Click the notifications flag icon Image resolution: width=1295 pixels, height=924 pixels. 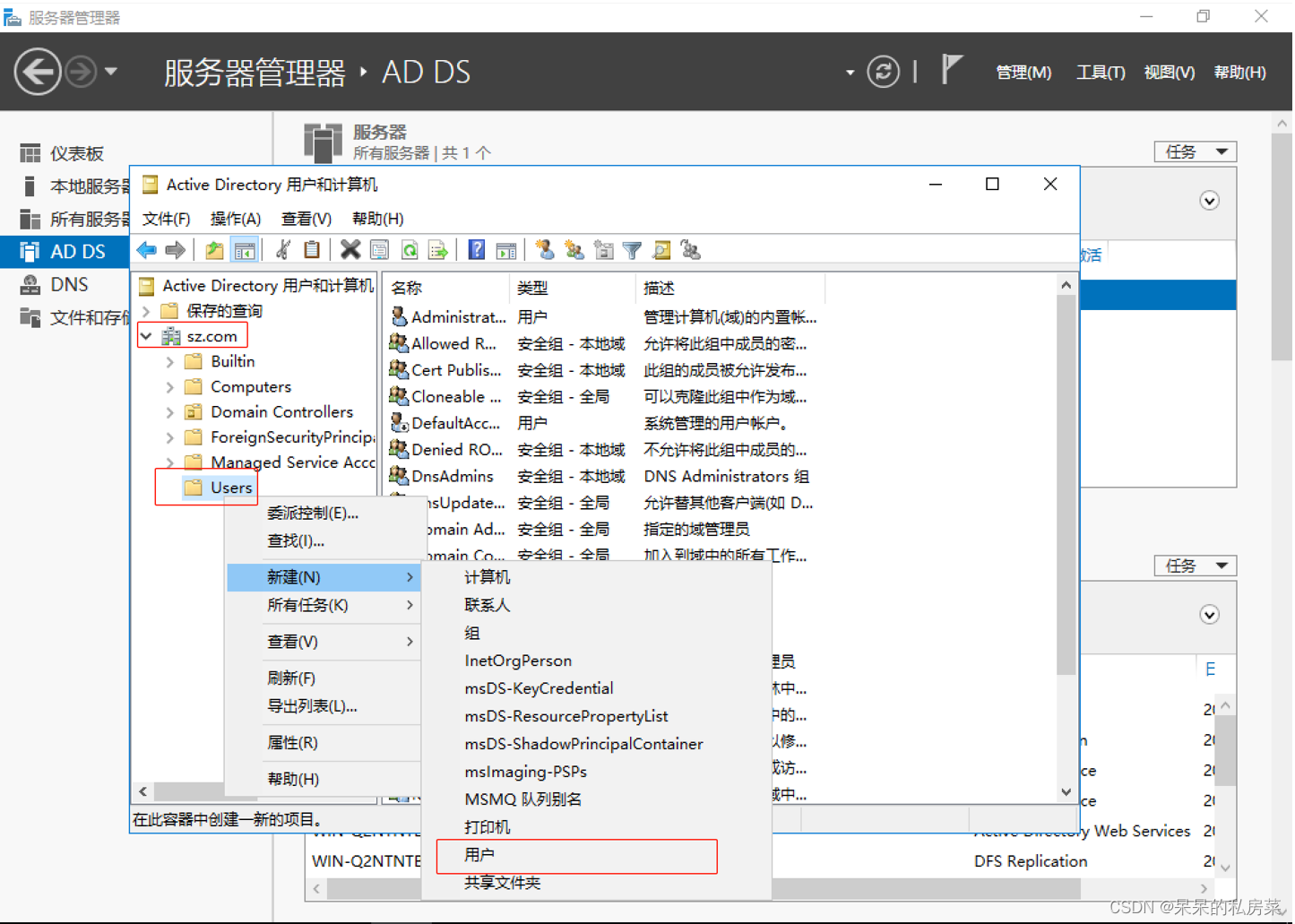click(951, 70)
